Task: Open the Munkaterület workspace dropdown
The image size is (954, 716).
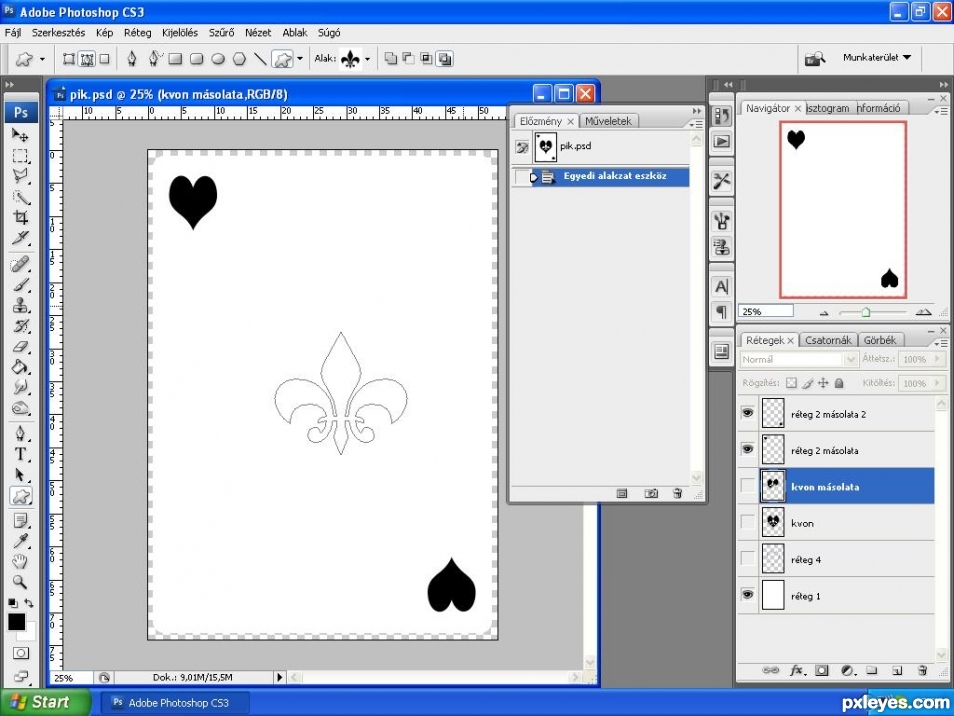Action: 877,57
